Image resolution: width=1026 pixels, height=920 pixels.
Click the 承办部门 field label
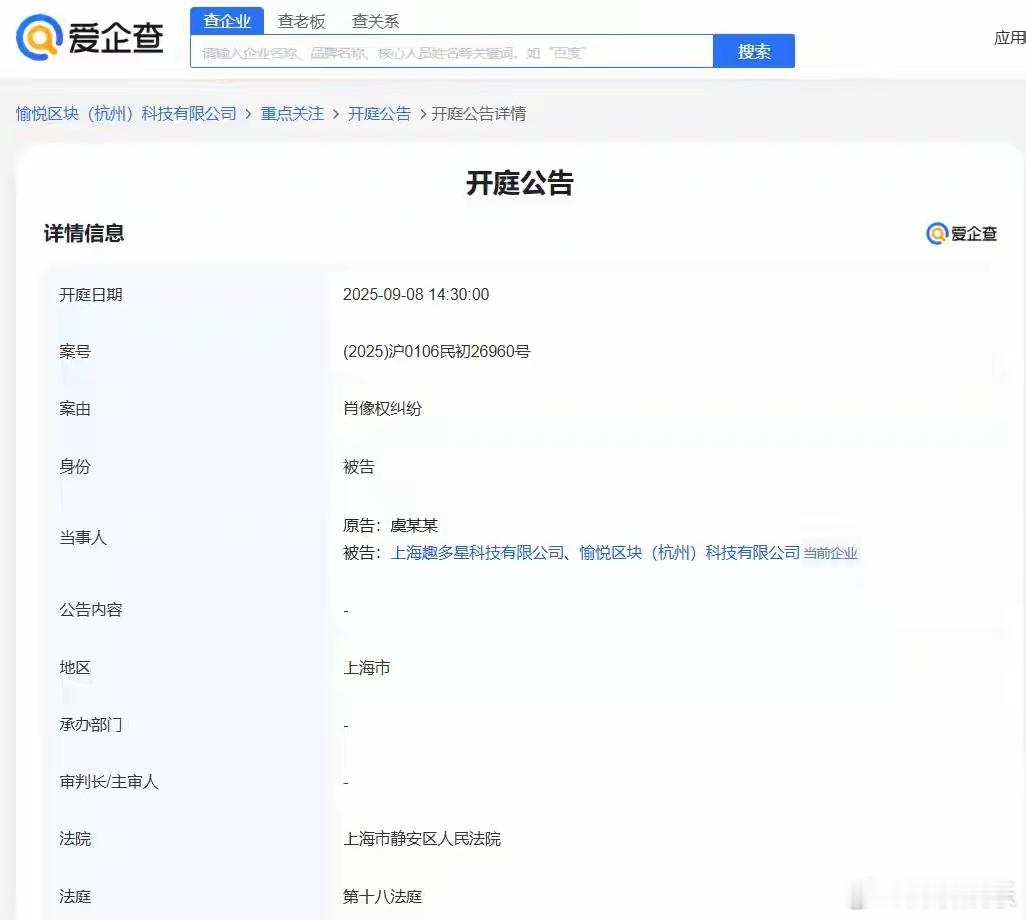point(90,724)
